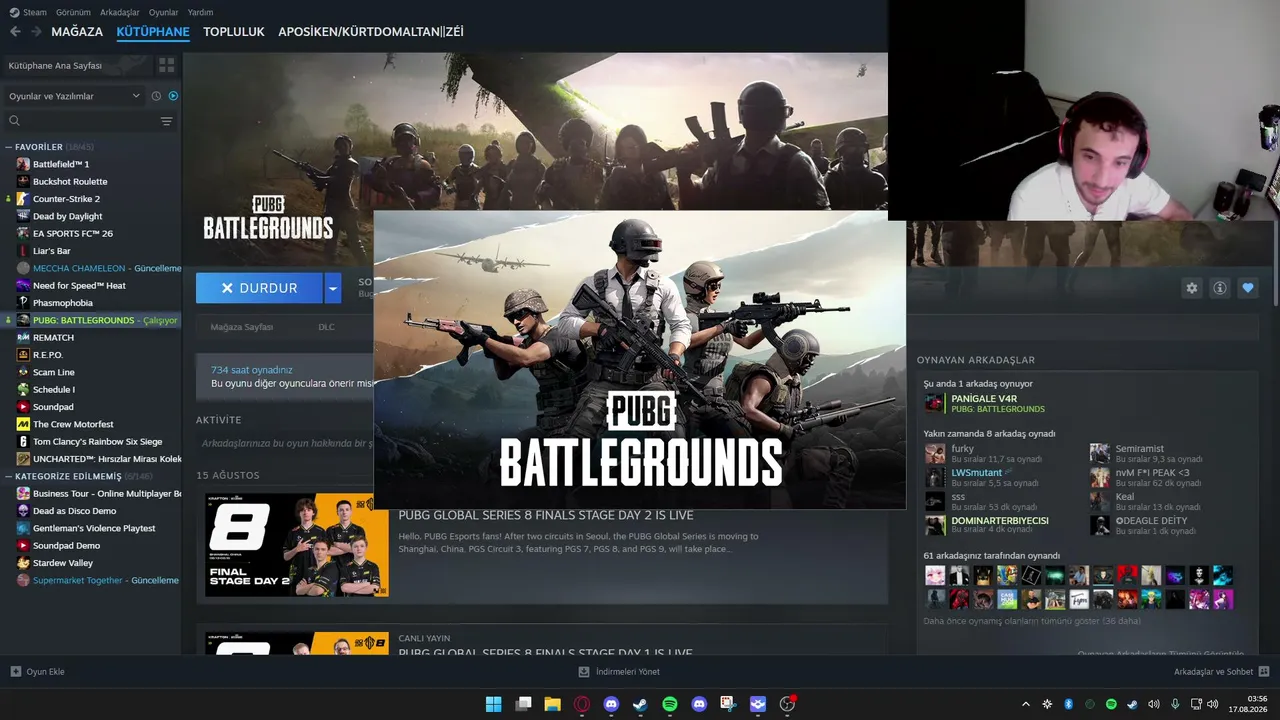1280x720 pixels.
Task: Show PUBG game info icon
Action: [x=1220, y=288]
